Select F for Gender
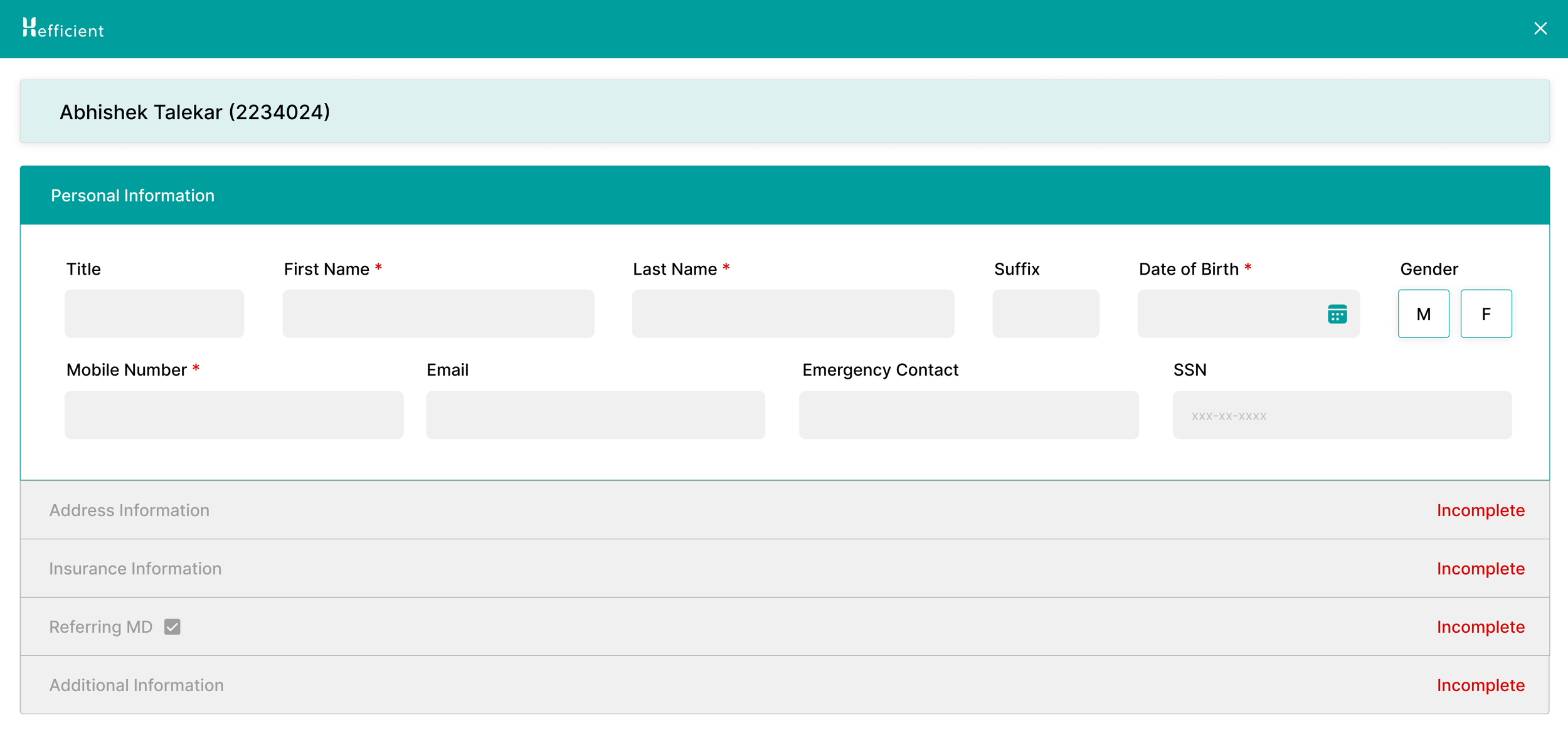This screenshot has width=1568, height=740. (1485, 314)
